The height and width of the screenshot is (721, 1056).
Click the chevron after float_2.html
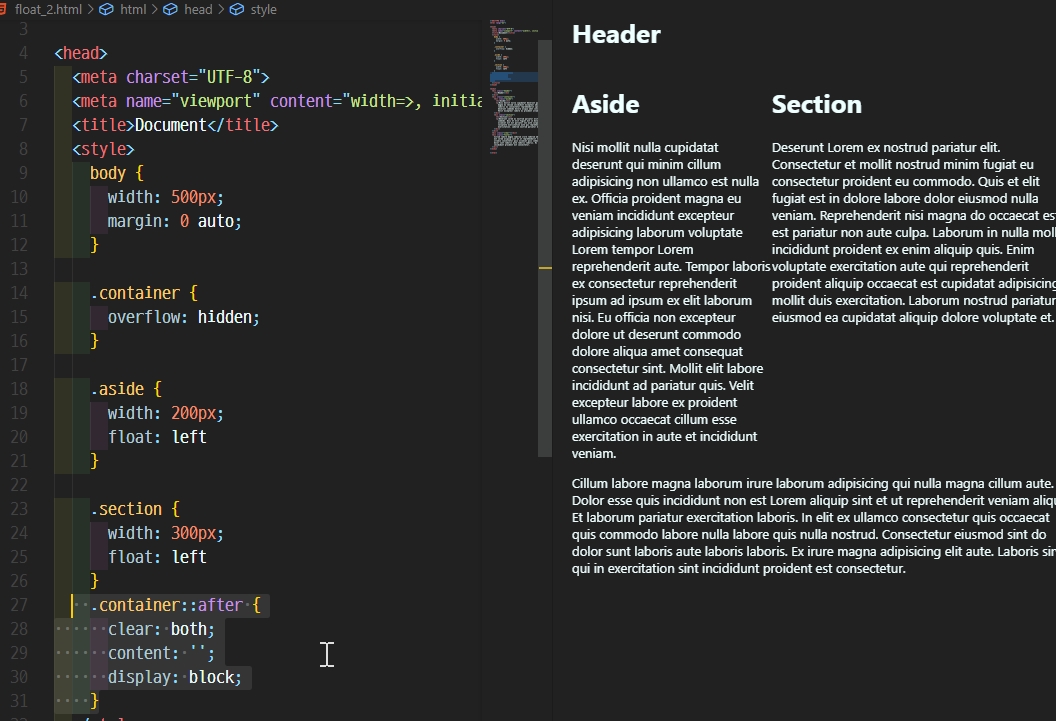[90, 10]
